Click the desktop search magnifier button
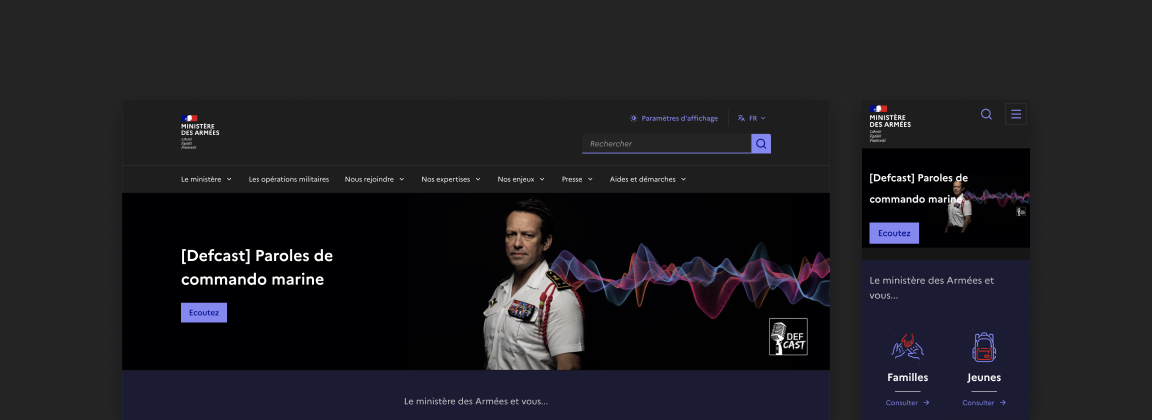The height and width of the screenshot is (420, 1152). 761,144
